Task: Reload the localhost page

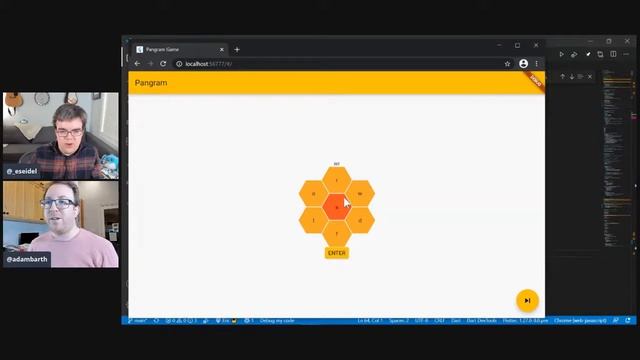Action: 163,64
